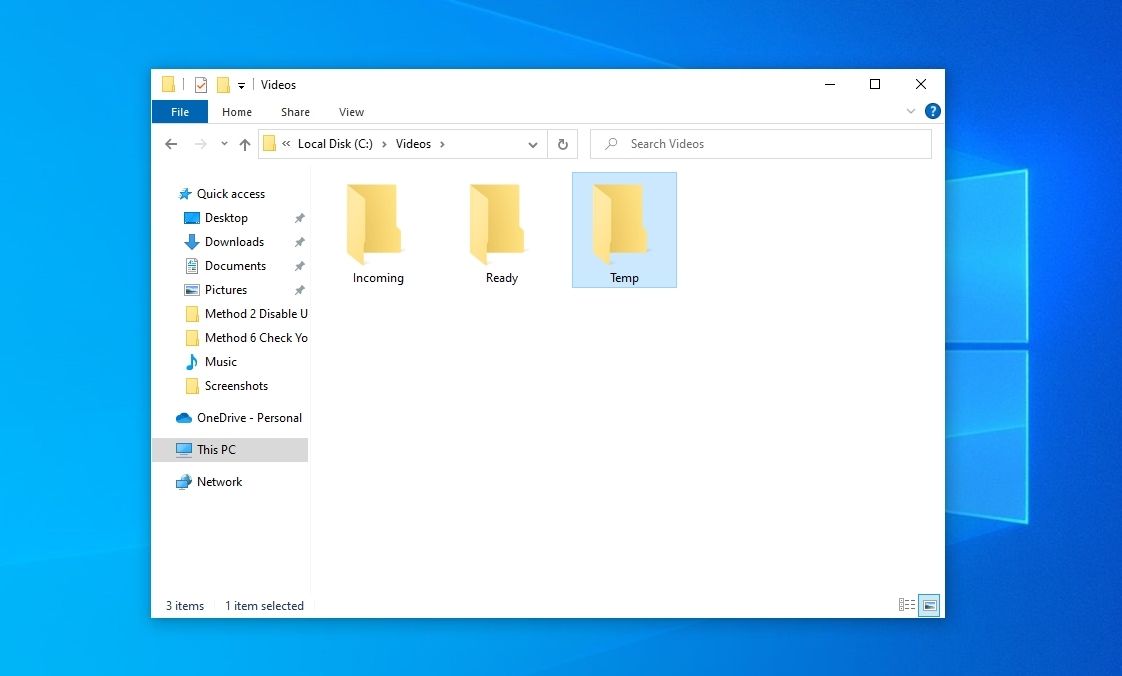Open the Customize Quick Access Toolbar dropdown
Screen dimensions: 1122x676
241,85
